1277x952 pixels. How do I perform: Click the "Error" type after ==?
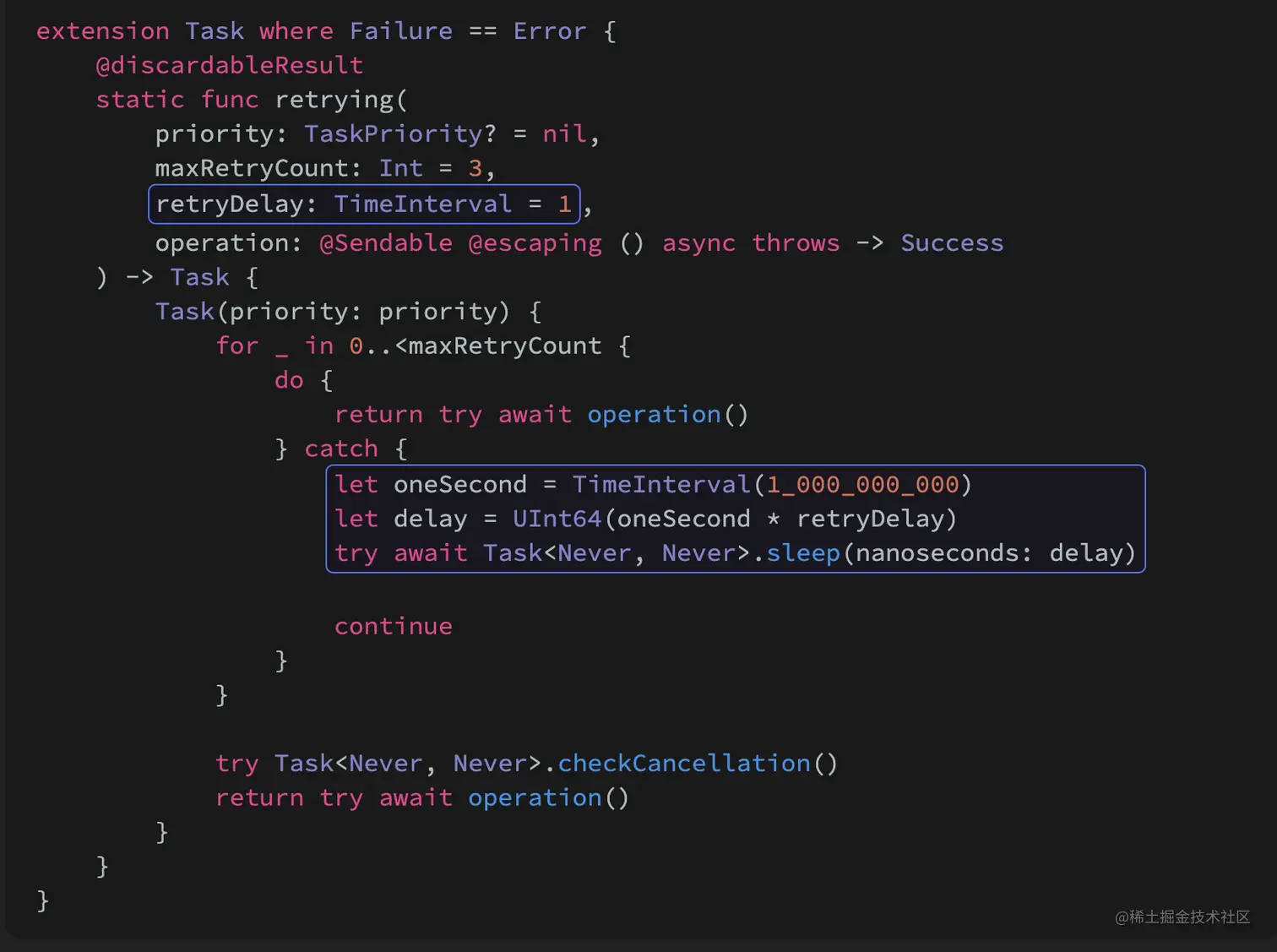[x=550, y=31]
